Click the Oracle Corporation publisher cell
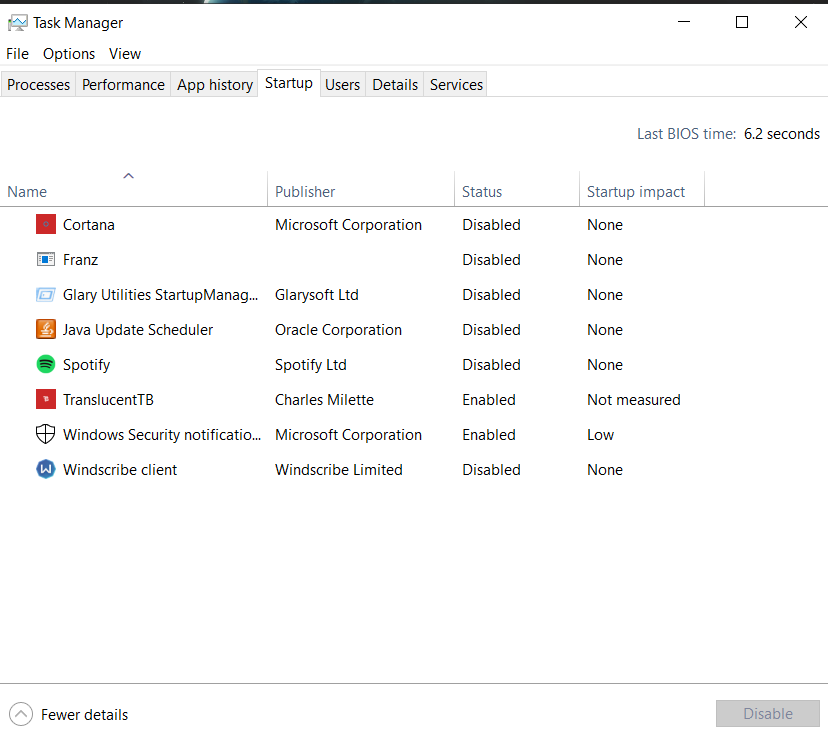This screenshot has width=828, height=741. tap(338, 330)
